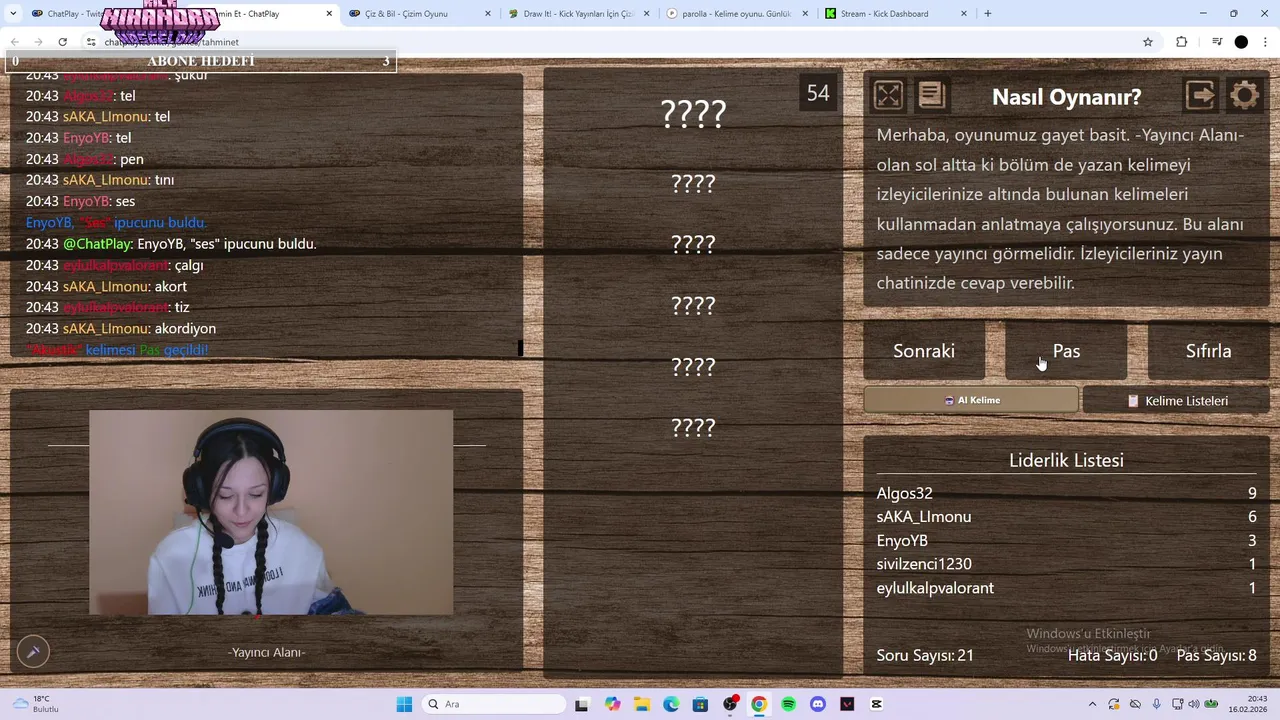Click the Liderlik Listesi heading
The image size is (1280, 720).
coord(1066,460)
